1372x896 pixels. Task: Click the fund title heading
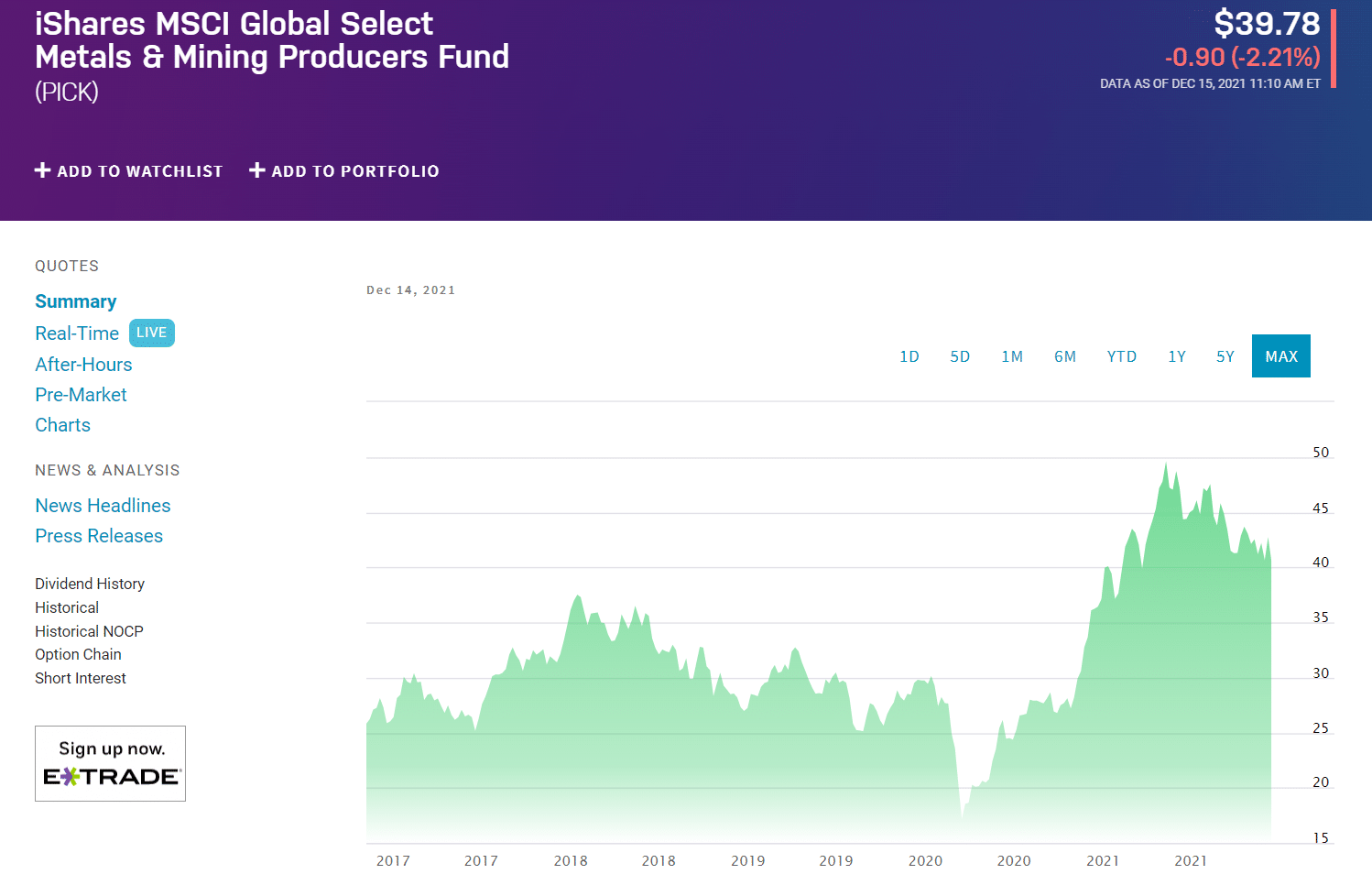[272, 40]
